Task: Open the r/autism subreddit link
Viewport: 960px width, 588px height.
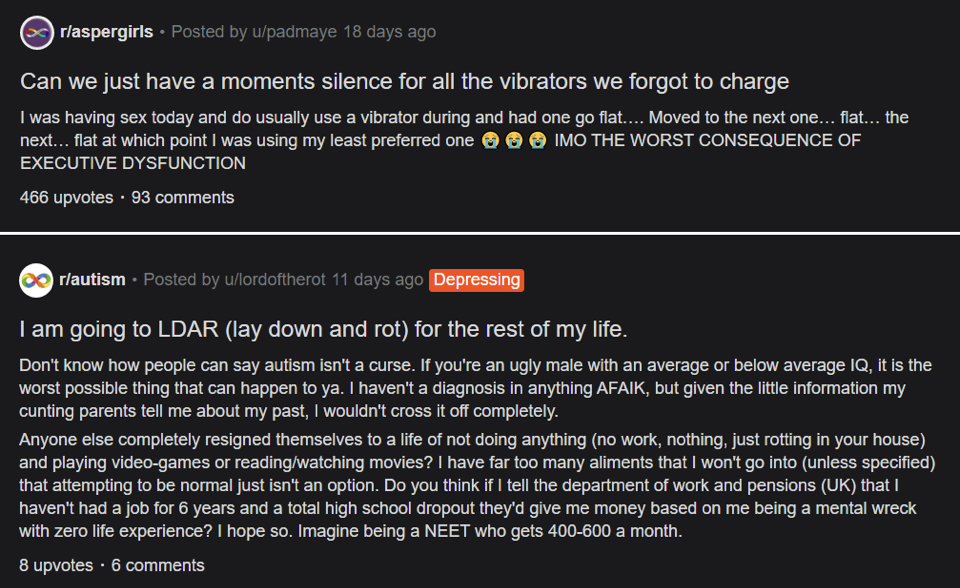Action: coord(93,280)
